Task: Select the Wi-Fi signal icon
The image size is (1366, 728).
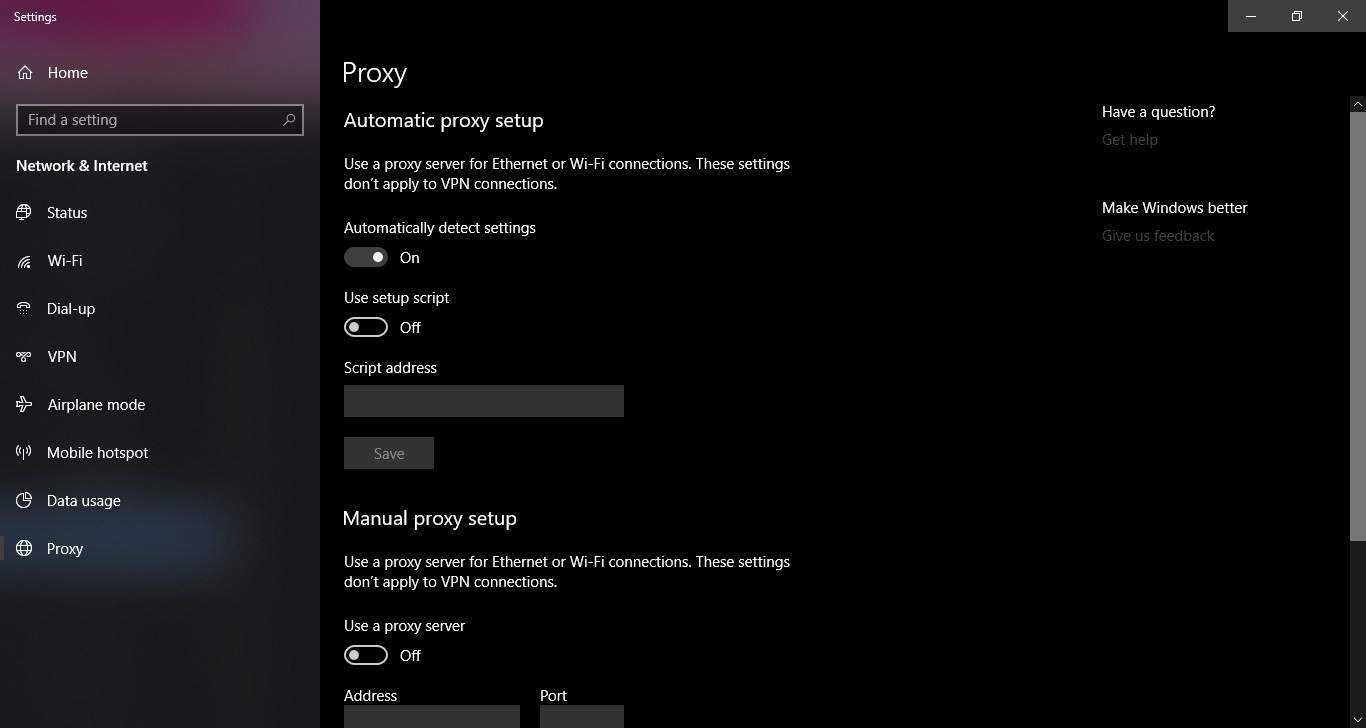Action: coord(24,261)
